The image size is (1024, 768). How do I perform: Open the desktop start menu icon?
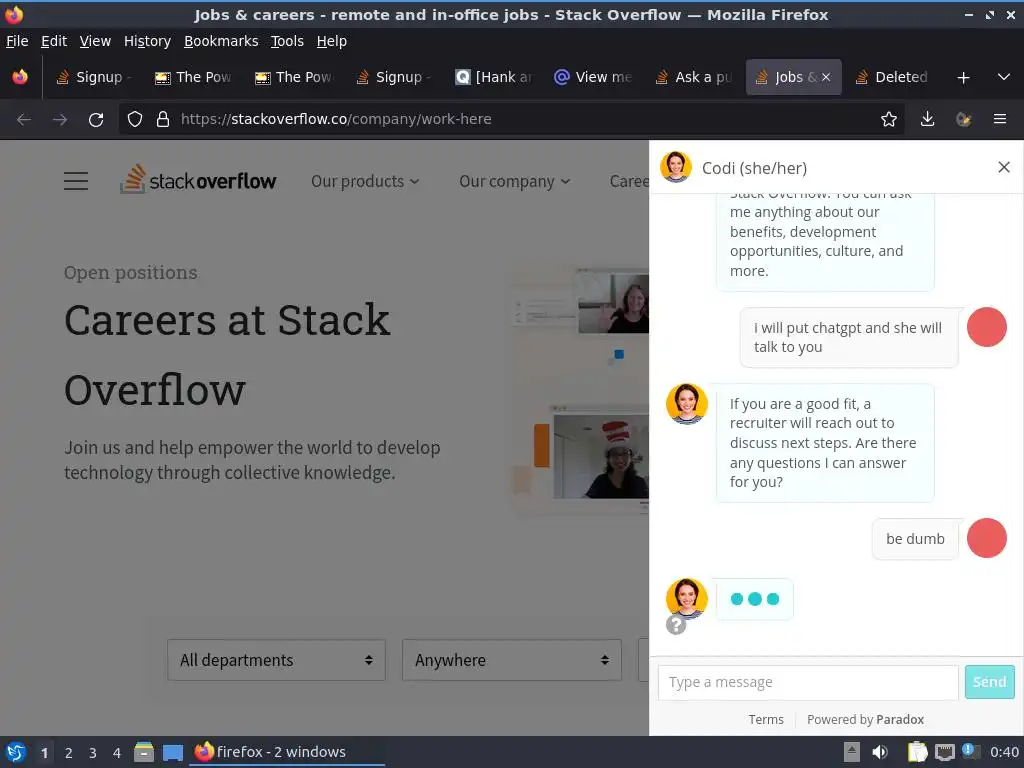click(16, 752)
